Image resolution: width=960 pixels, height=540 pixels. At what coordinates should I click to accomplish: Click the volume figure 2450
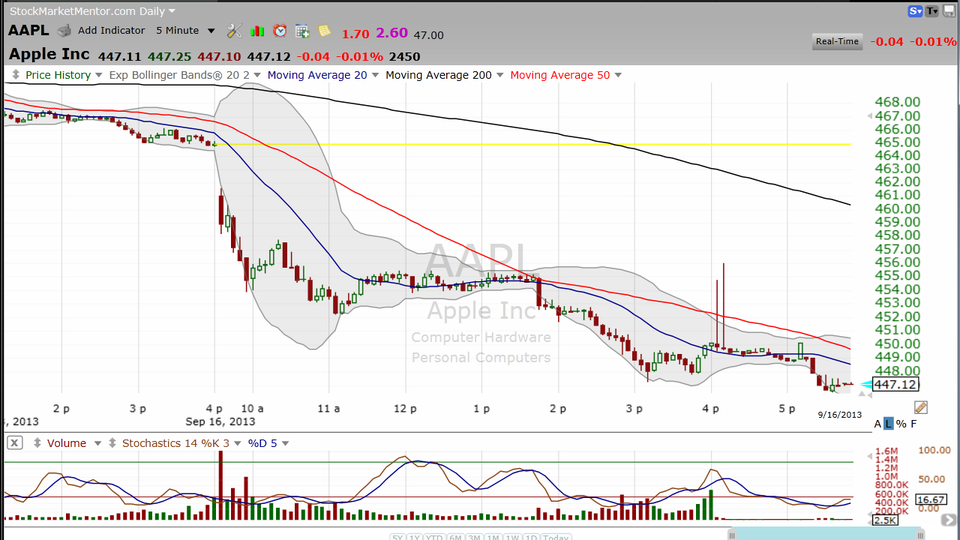(404, 56)
